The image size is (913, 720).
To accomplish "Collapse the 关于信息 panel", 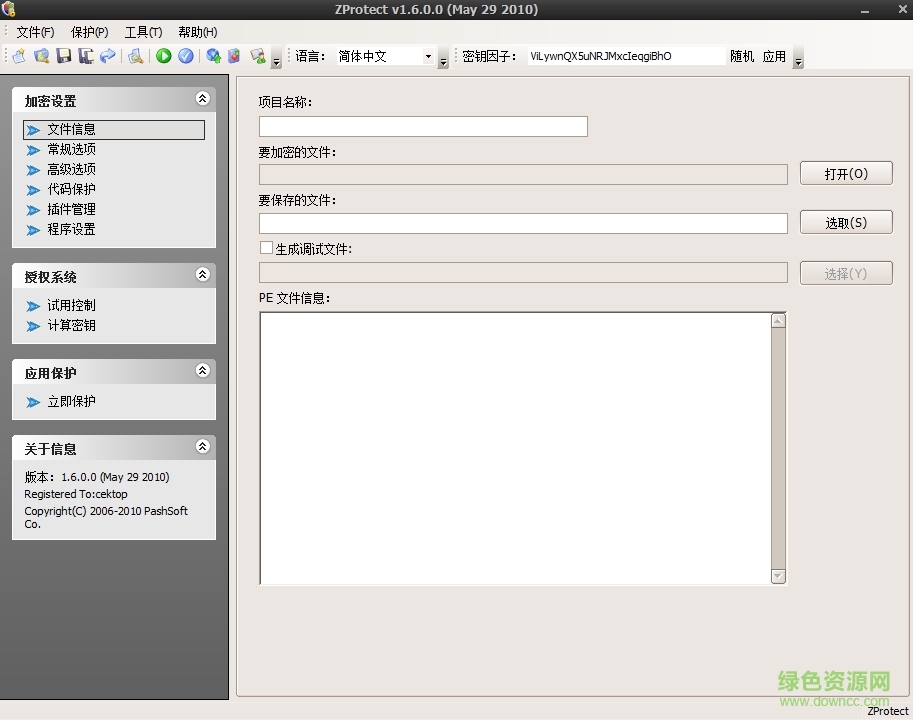I will pos(202,447).
